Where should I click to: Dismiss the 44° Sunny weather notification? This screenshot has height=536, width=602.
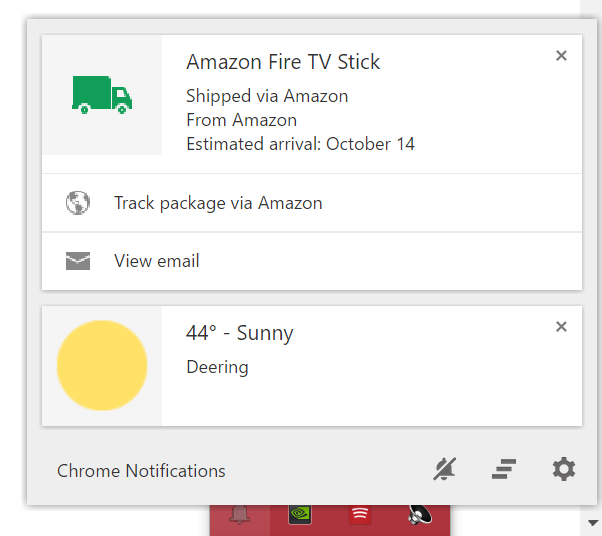point(561,327)
